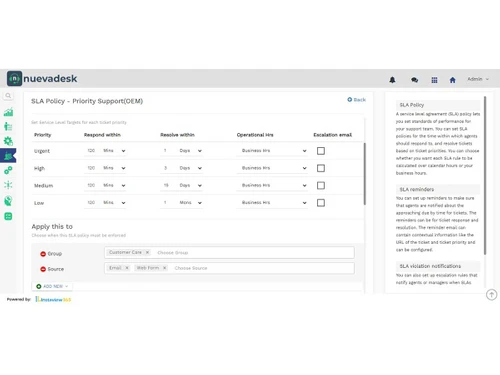The width and height of the screenshot is (500, 375).
Task: Open the bottom green square sidebar icon
Action: click(x=8, y=216)
